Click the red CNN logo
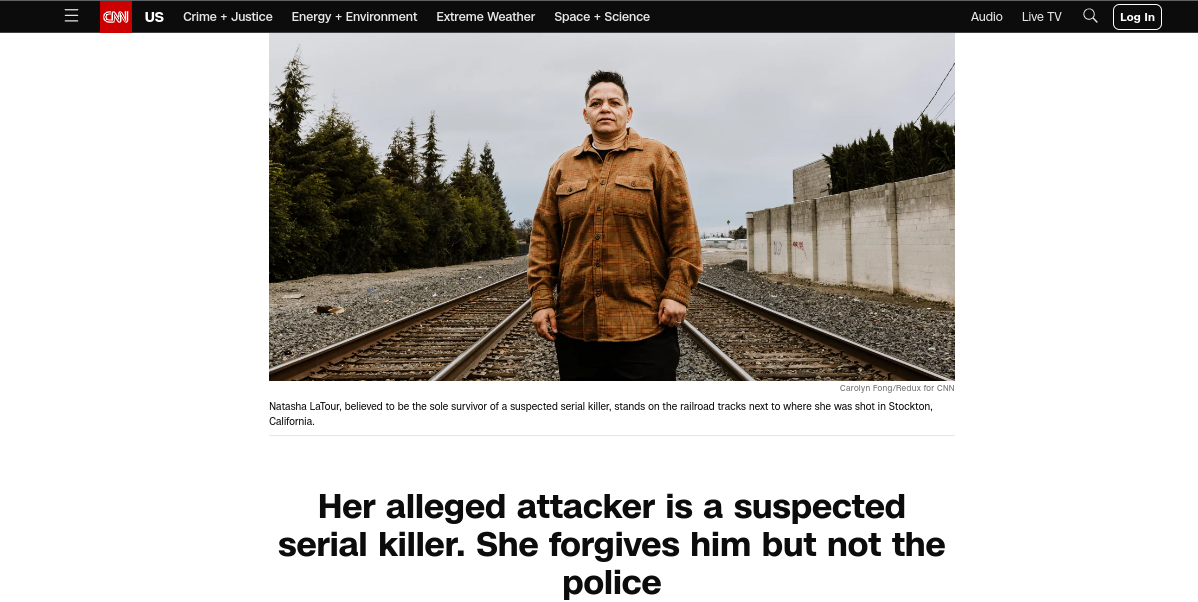Image resolution: width=1198 pixels, height=602 pixels. [x=116, y=17]
